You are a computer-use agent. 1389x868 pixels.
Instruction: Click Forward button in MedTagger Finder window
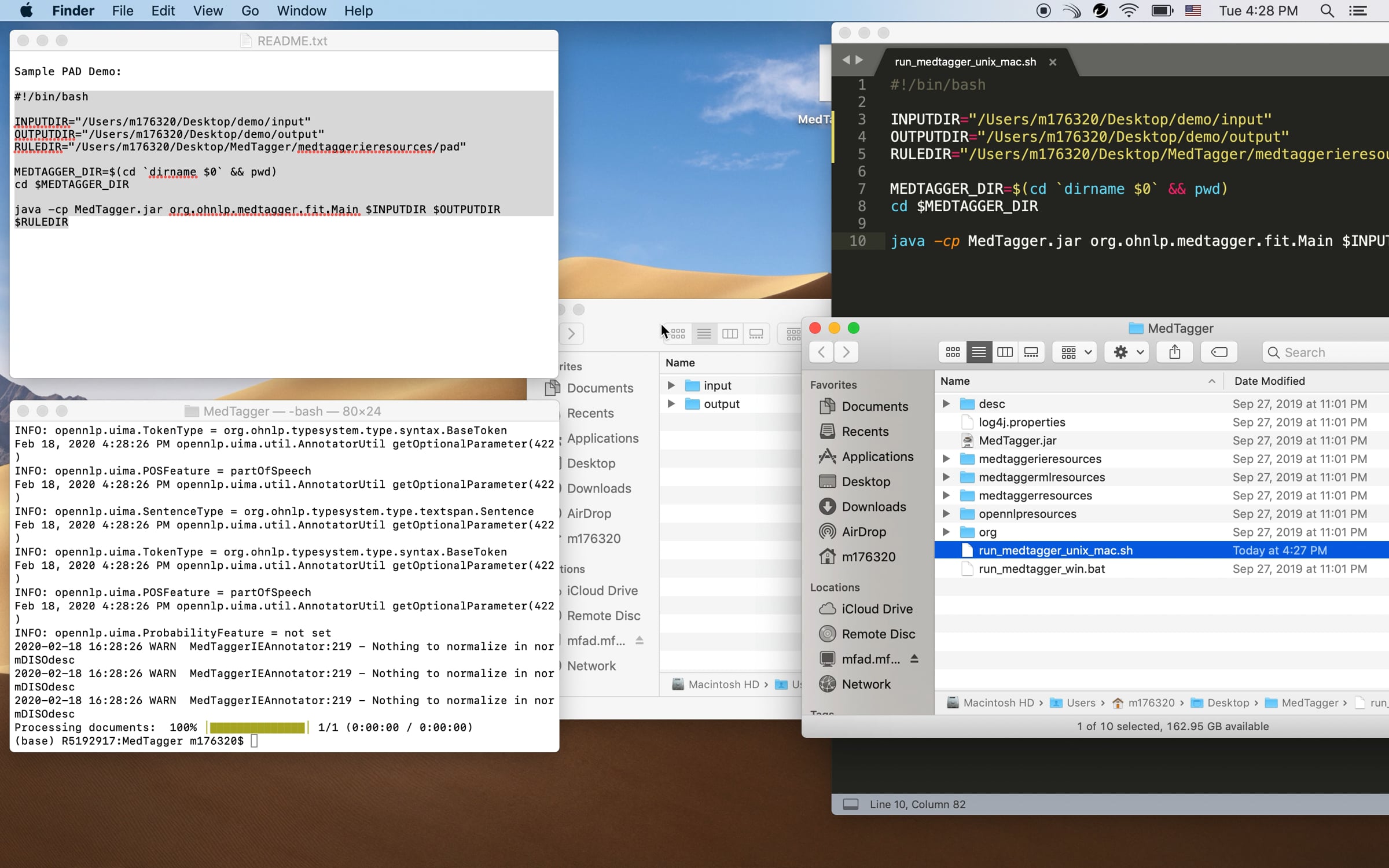[x=846, y=352]
